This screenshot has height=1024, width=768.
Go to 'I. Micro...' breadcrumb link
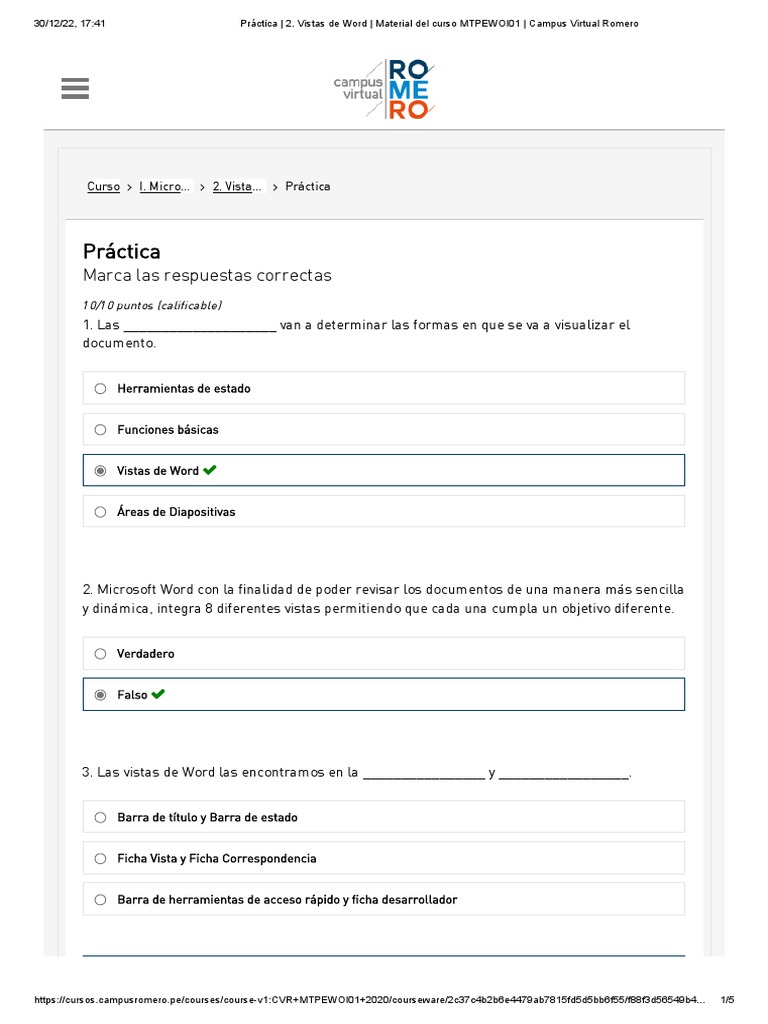(164, 186)
